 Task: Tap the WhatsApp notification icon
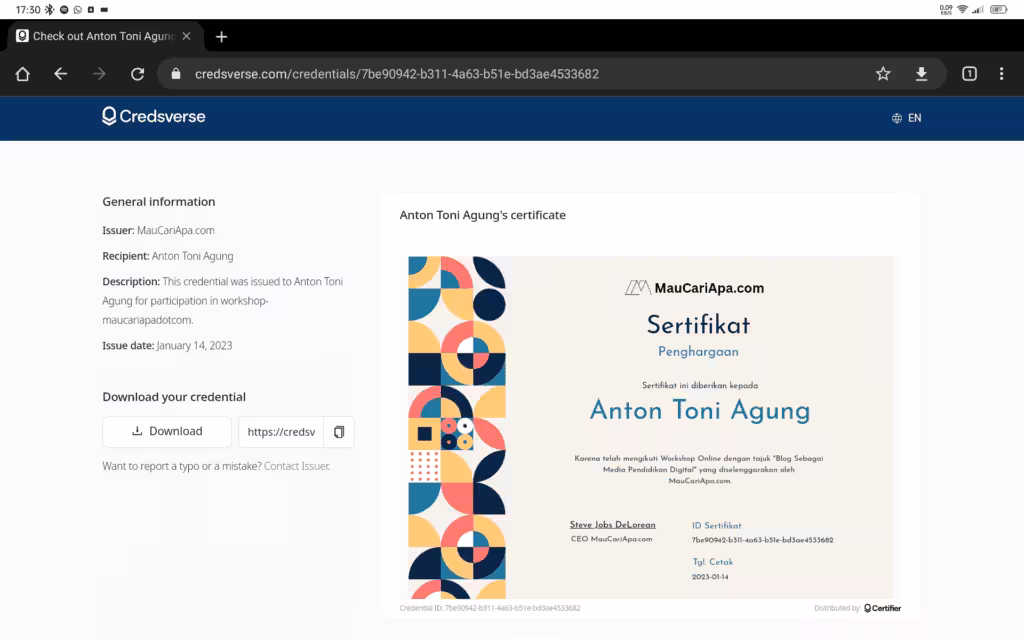pyautogui.click(x=78, y=10)
